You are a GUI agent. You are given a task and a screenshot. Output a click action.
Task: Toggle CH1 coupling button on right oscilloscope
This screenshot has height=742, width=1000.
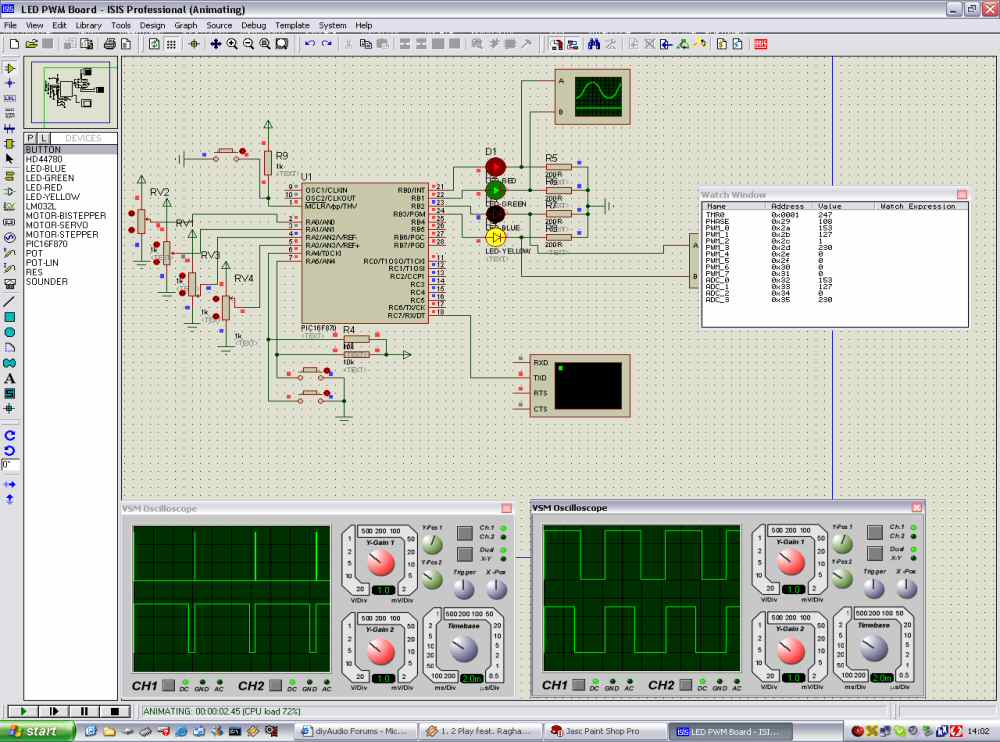point(578,685)
